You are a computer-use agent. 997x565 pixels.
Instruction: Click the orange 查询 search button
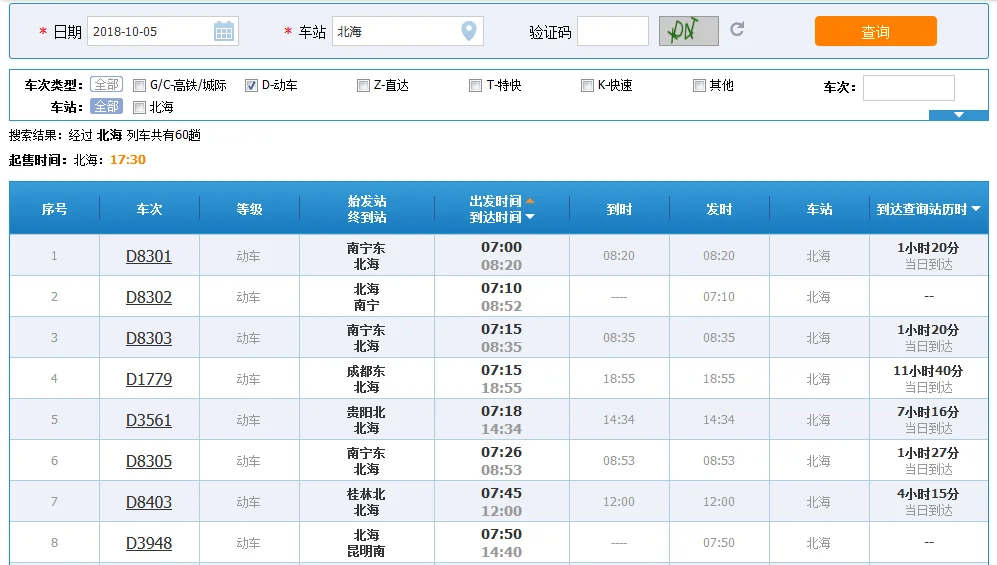click(876, 31)
